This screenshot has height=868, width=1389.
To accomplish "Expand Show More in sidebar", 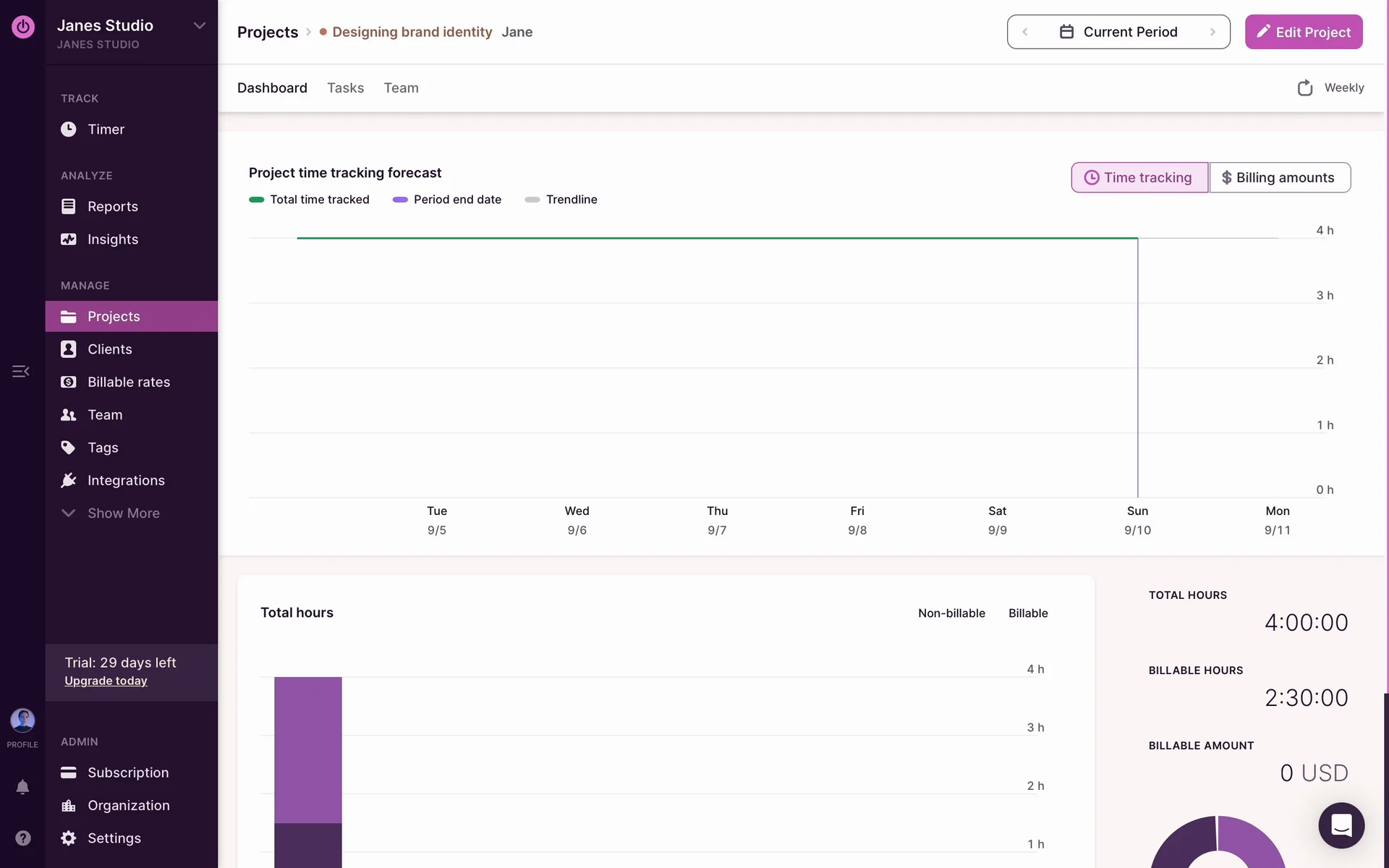I will pyautogui.click(x=123, y=513).
